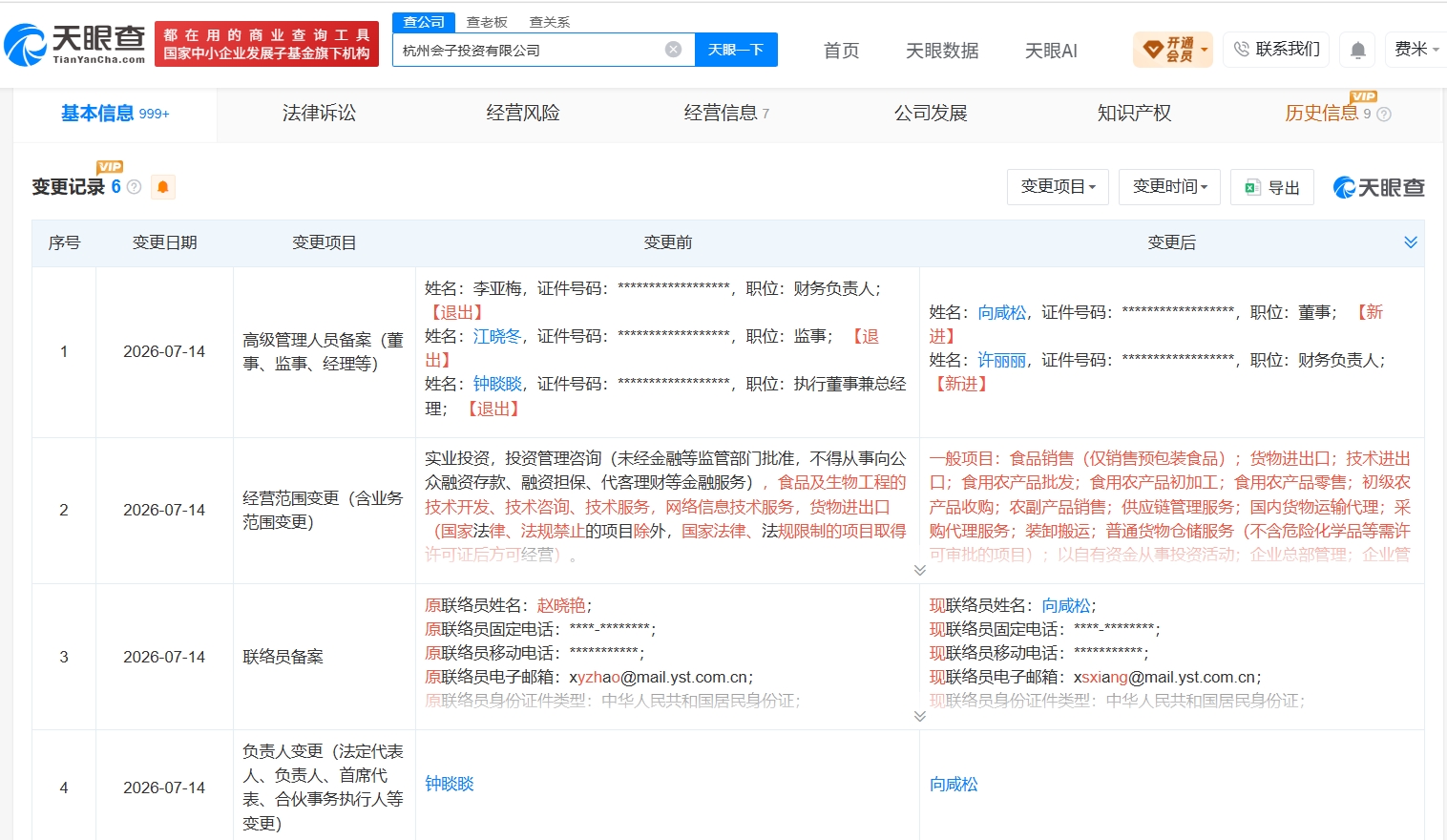Click the 天眼一下 search button

pos(736,50)
